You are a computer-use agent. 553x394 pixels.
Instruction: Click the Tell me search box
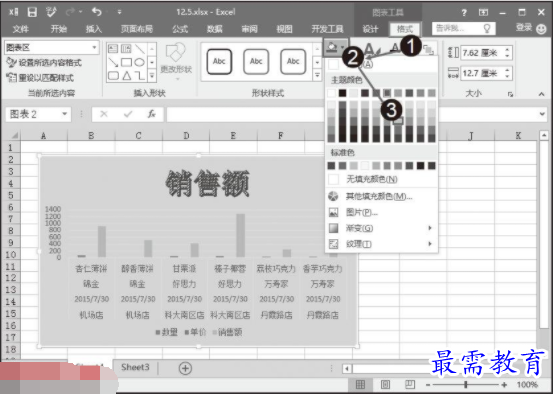point(463,29)
